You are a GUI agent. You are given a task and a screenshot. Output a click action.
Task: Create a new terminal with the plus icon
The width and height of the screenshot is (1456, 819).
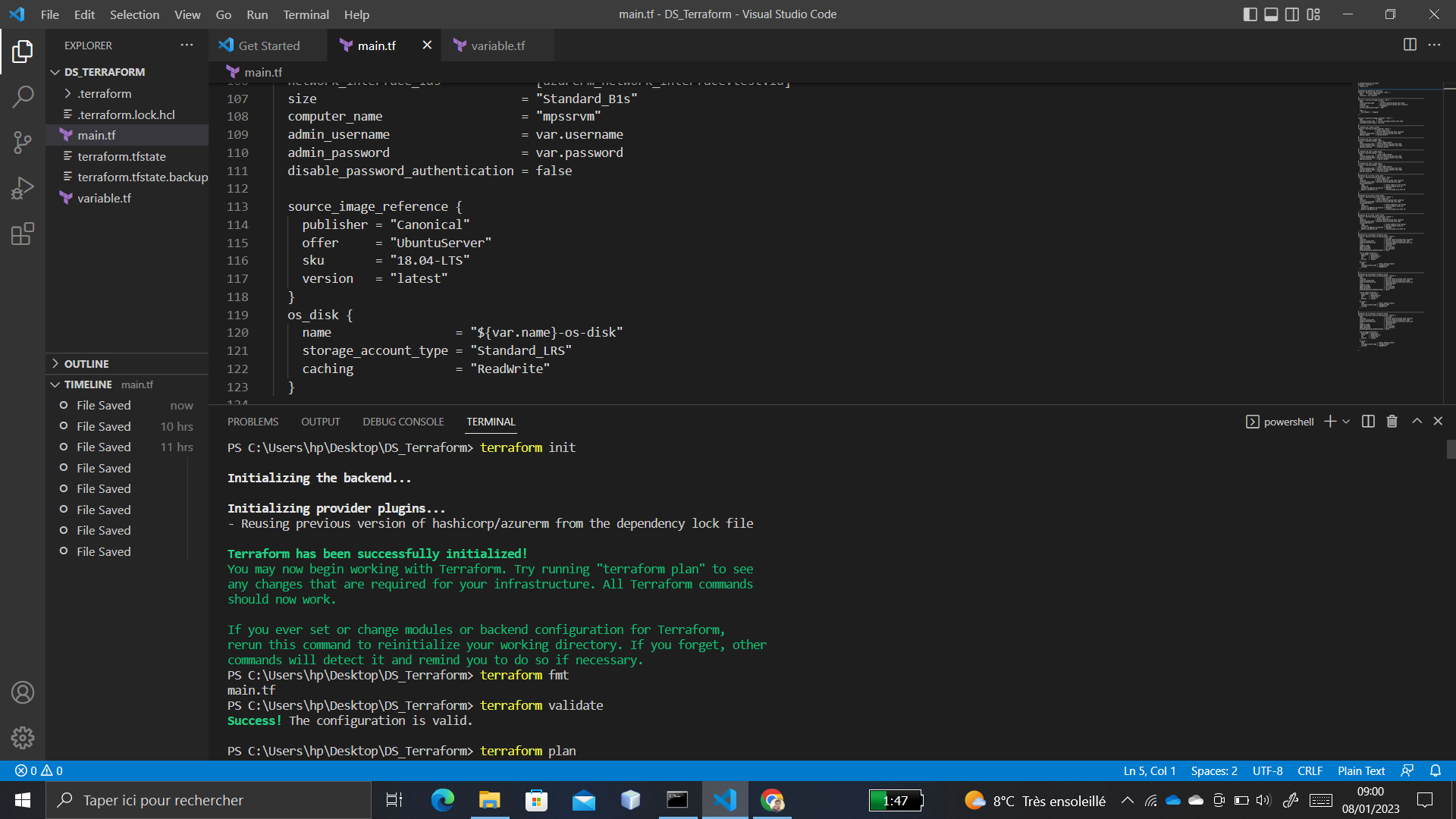(1329, 421)
